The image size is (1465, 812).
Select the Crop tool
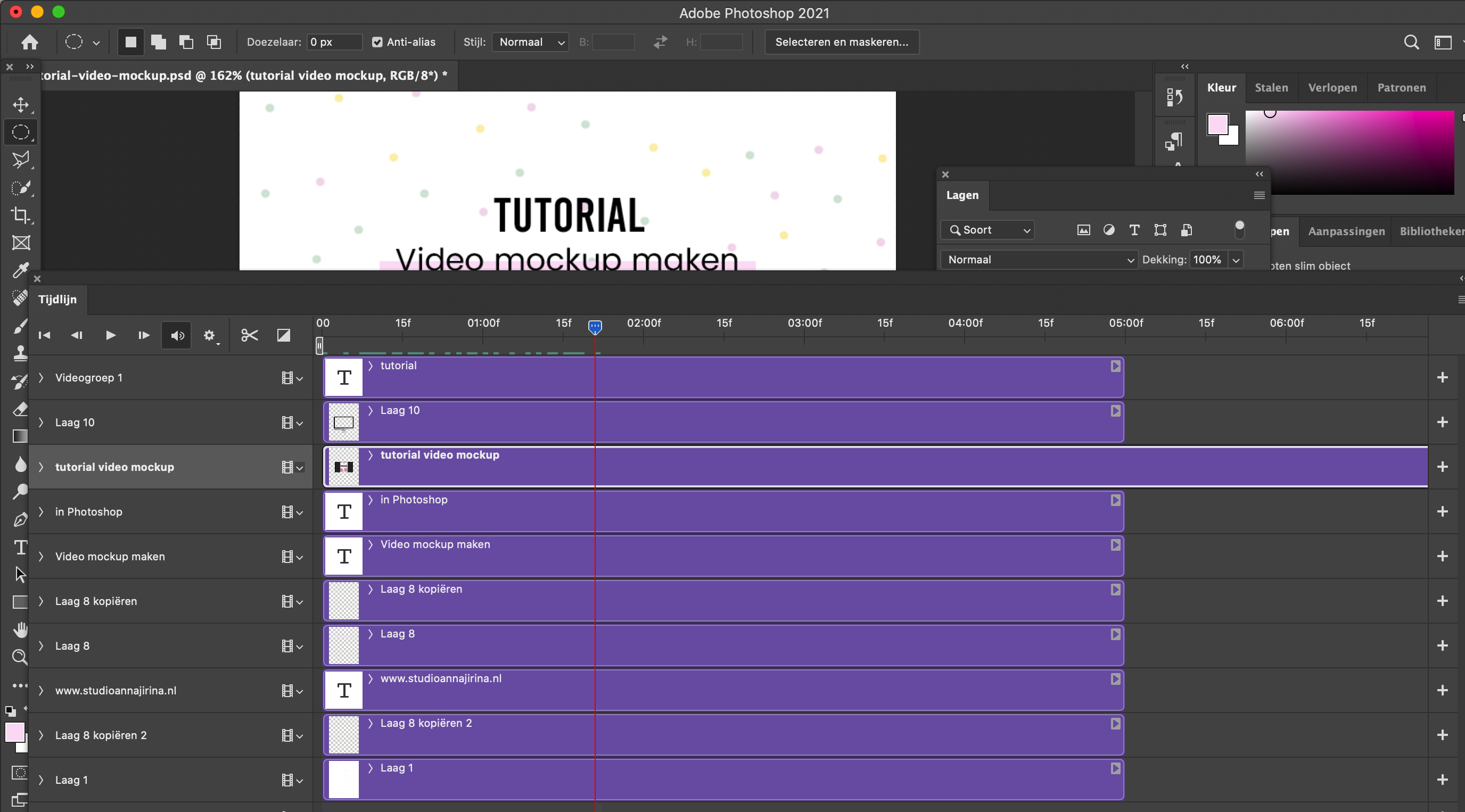(x=20, y=215)
